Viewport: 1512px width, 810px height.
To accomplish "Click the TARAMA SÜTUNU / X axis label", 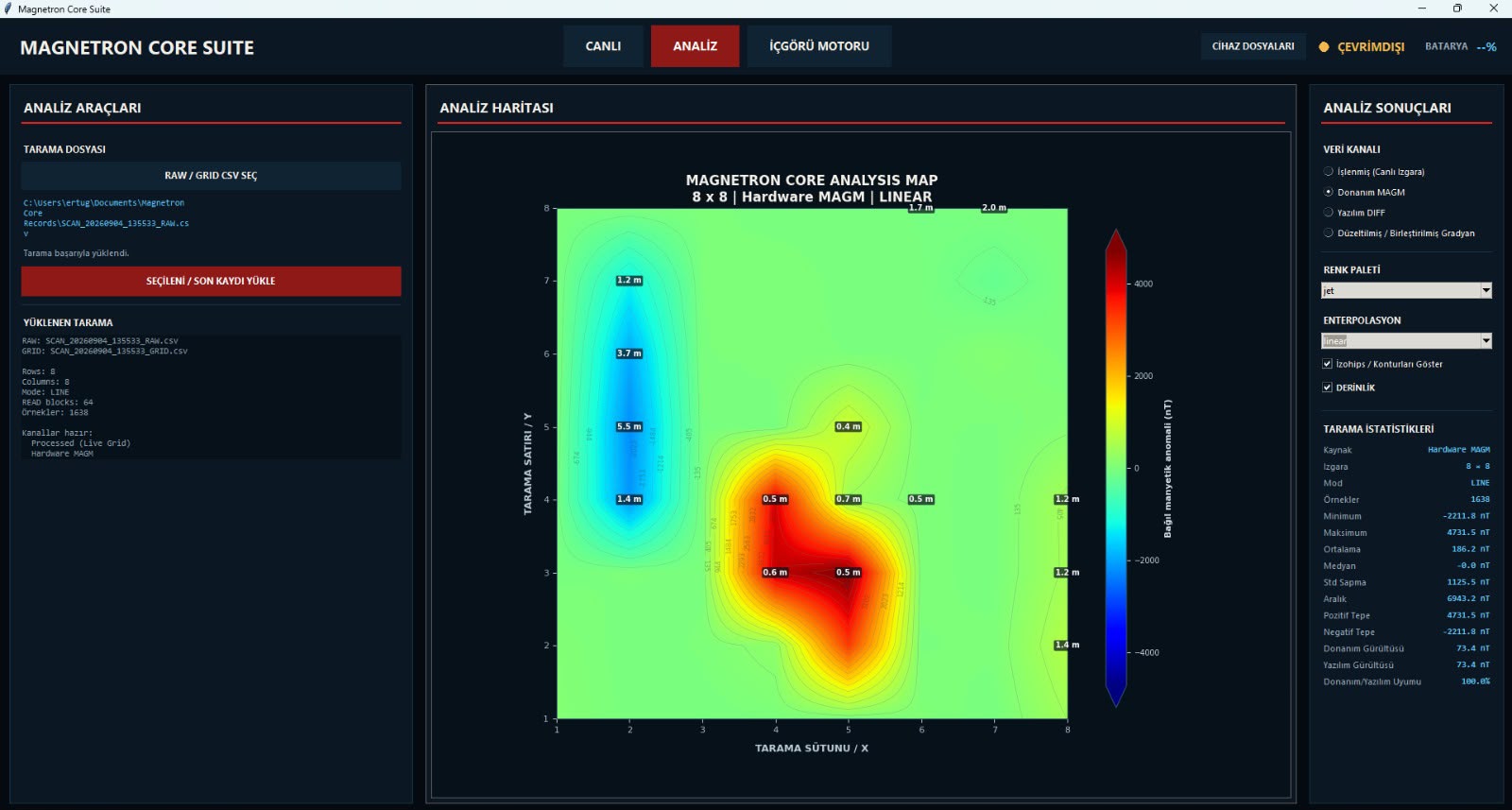I will click(x=812, y=748).
